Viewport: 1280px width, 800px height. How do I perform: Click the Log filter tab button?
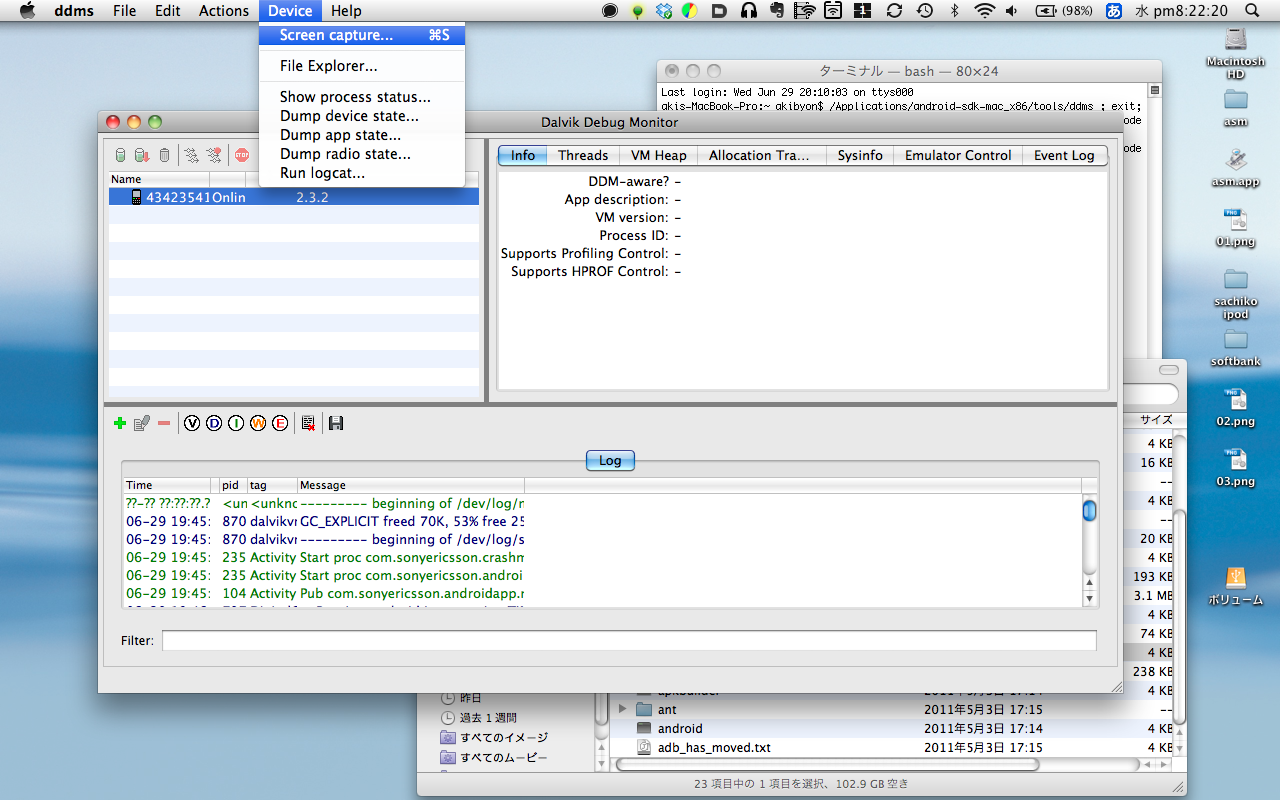[x=610, y=460]
